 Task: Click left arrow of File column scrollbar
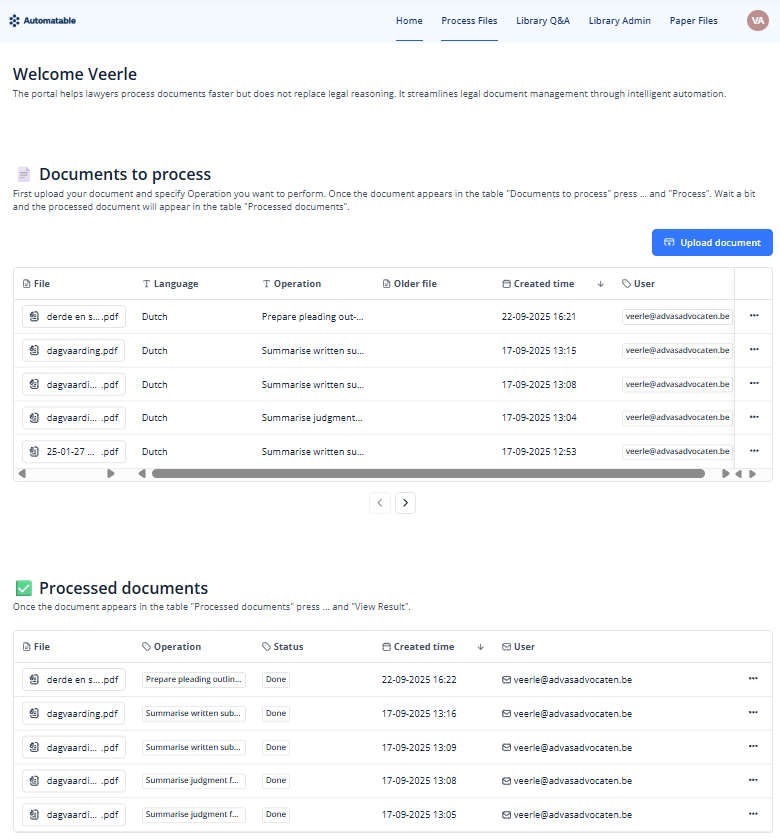(22, 474)
